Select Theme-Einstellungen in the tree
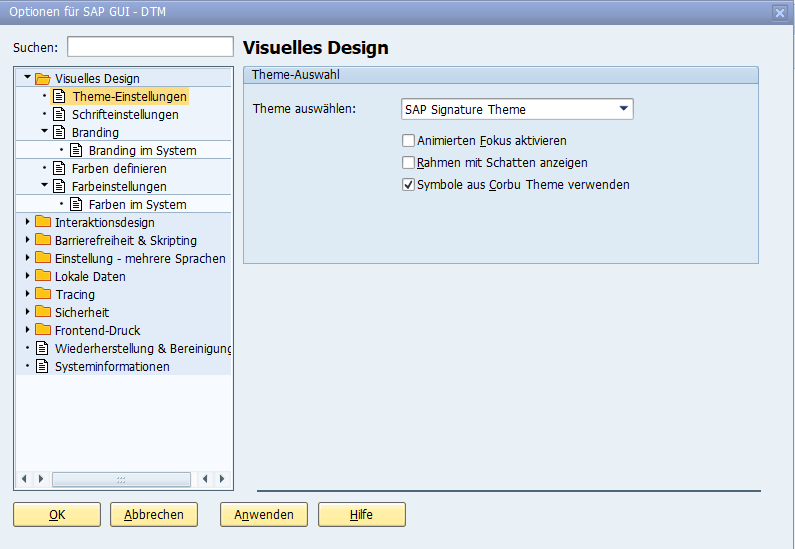The image size is (795, 549). tap(129, 97)
